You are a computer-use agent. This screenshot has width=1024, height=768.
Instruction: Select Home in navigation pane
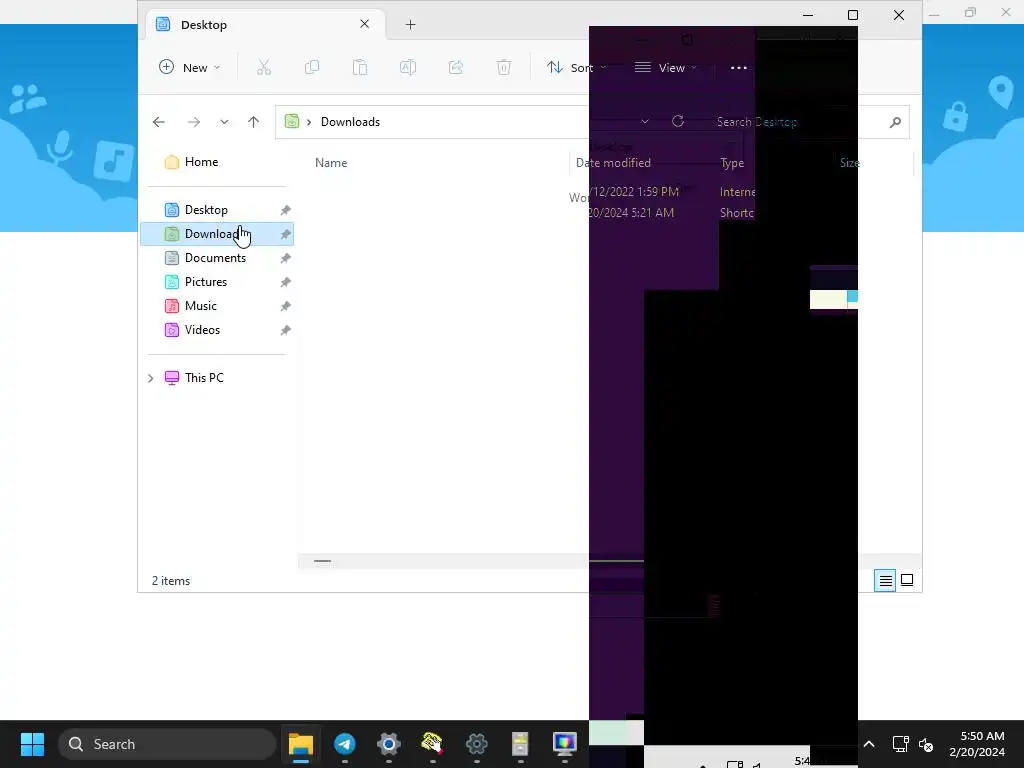[201, 162]
